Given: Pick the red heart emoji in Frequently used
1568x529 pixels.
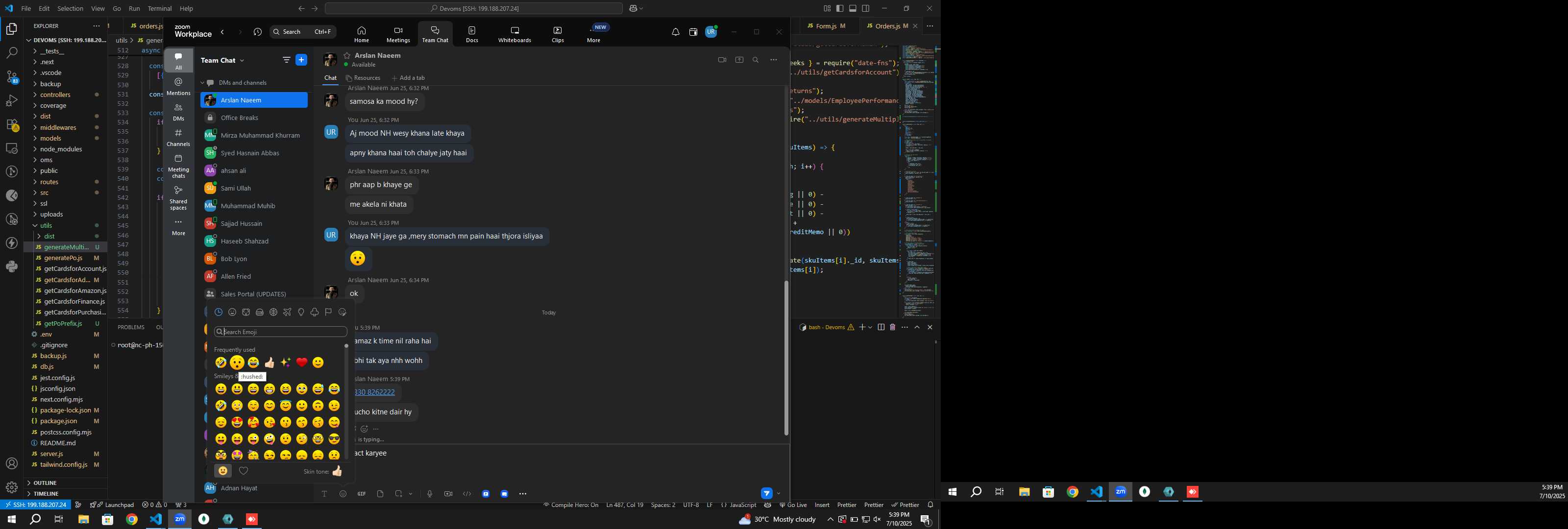Looking at the screenshot, I should point(302,362).
